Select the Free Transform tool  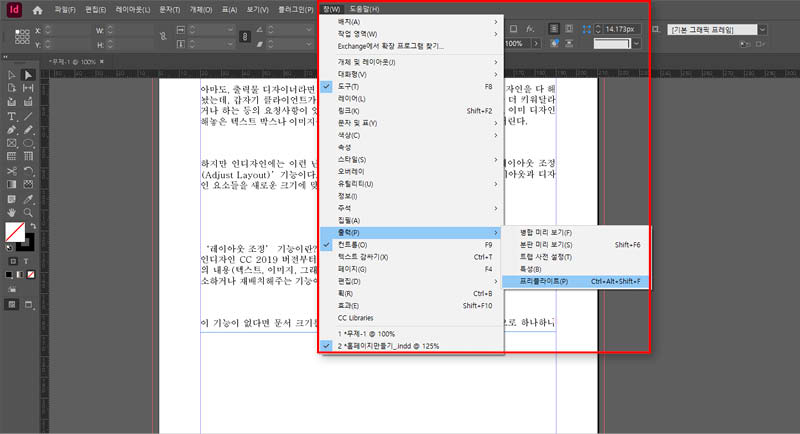pos(28,171)
